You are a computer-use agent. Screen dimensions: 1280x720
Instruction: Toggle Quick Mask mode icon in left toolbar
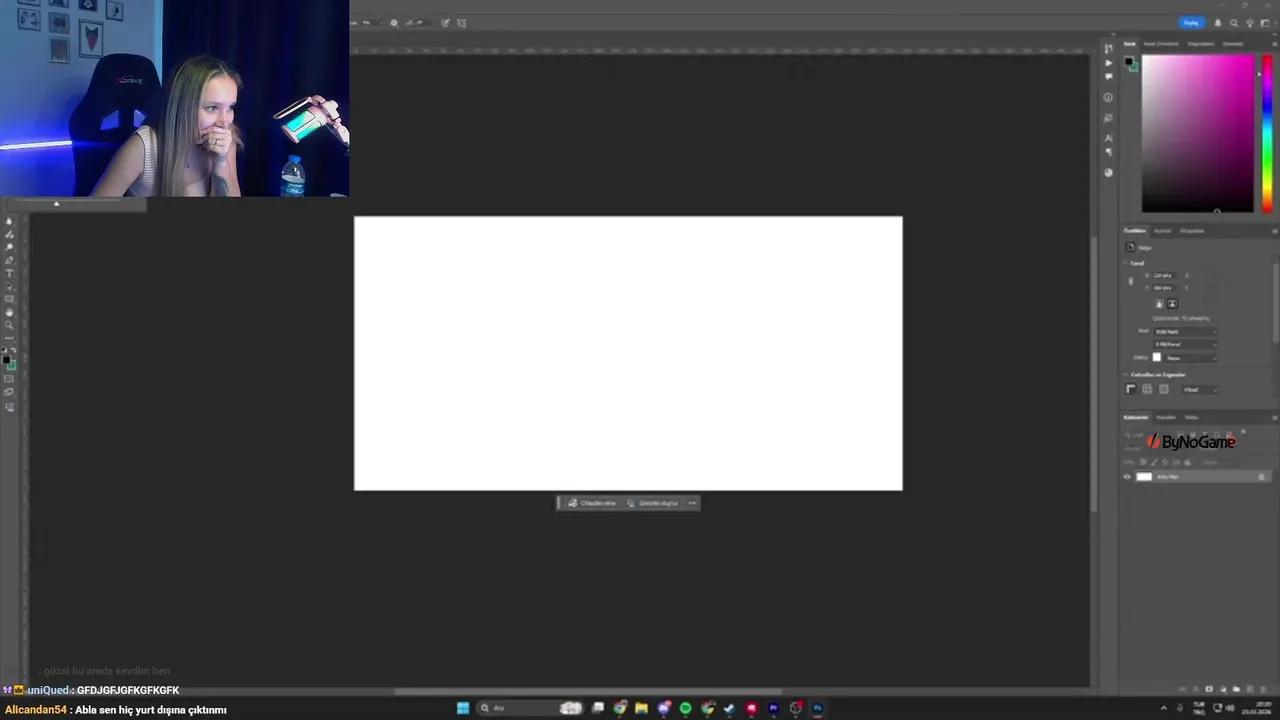(9, 379)
